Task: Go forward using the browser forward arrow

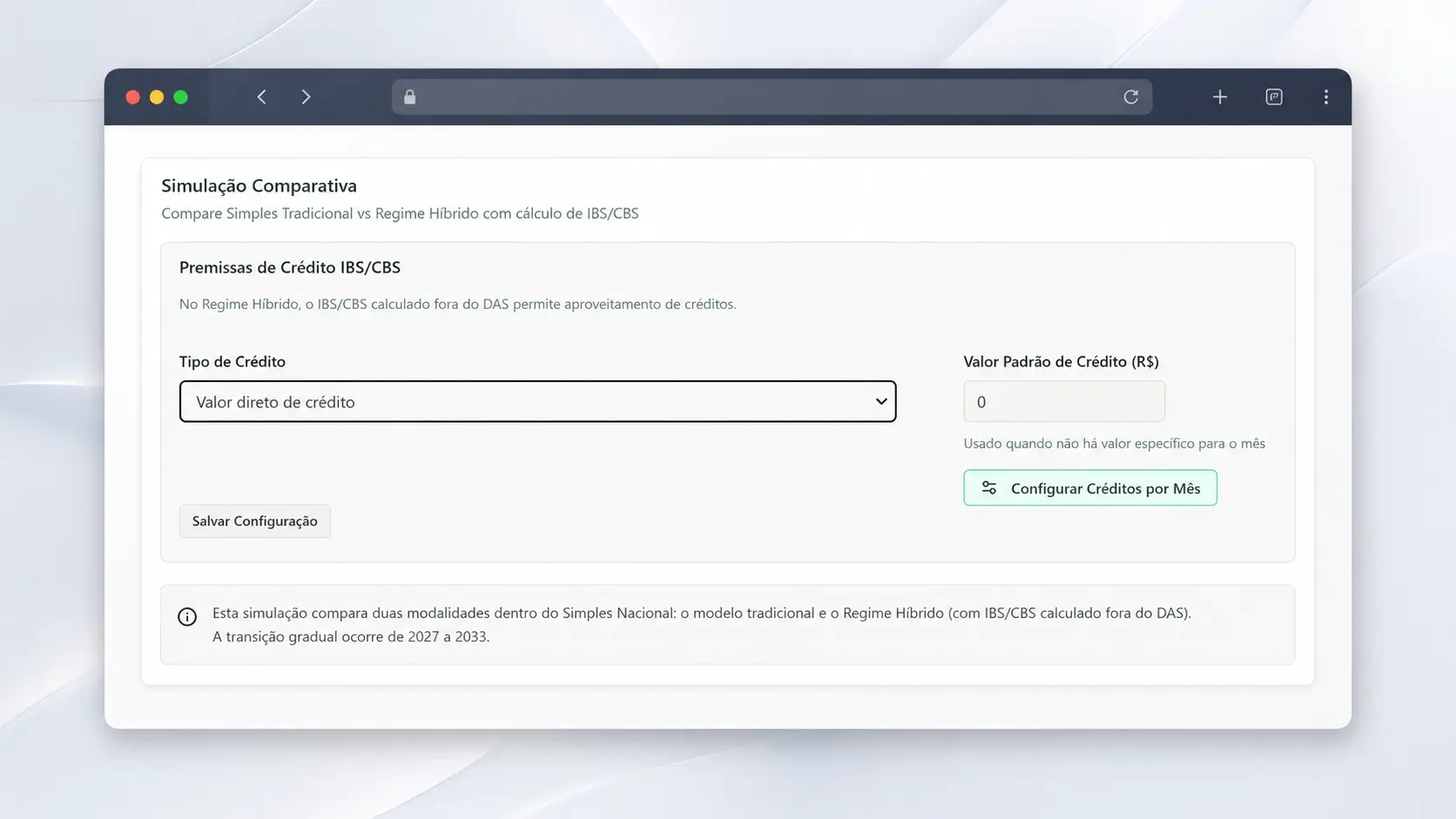Action: click(306, 97)
